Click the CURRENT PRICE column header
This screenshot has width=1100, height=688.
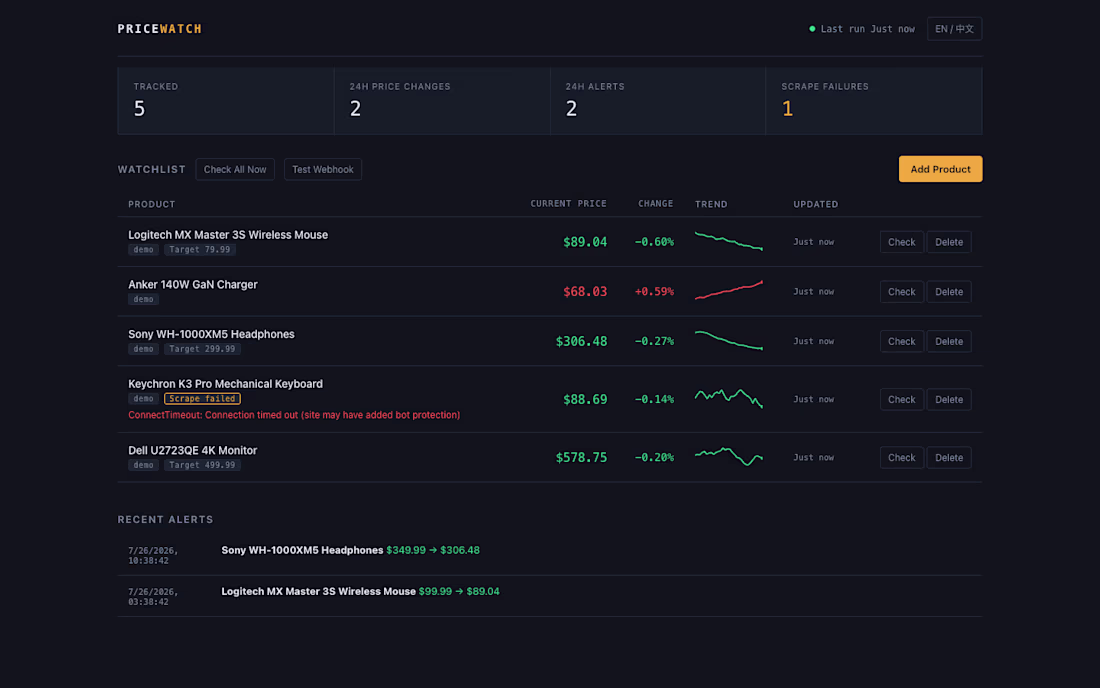click(568, 203)
